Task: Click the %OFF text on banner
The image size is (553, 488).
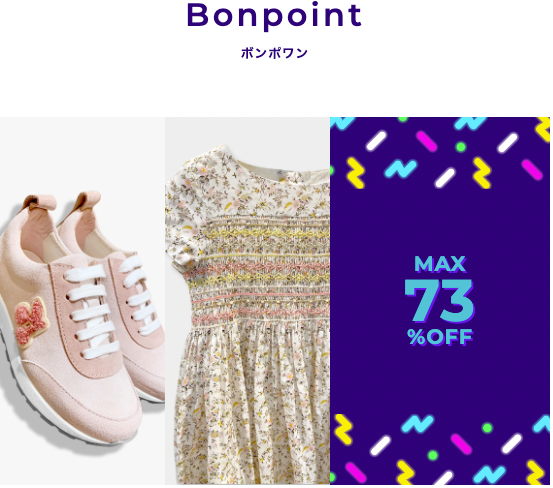Action: pos(440,337)
